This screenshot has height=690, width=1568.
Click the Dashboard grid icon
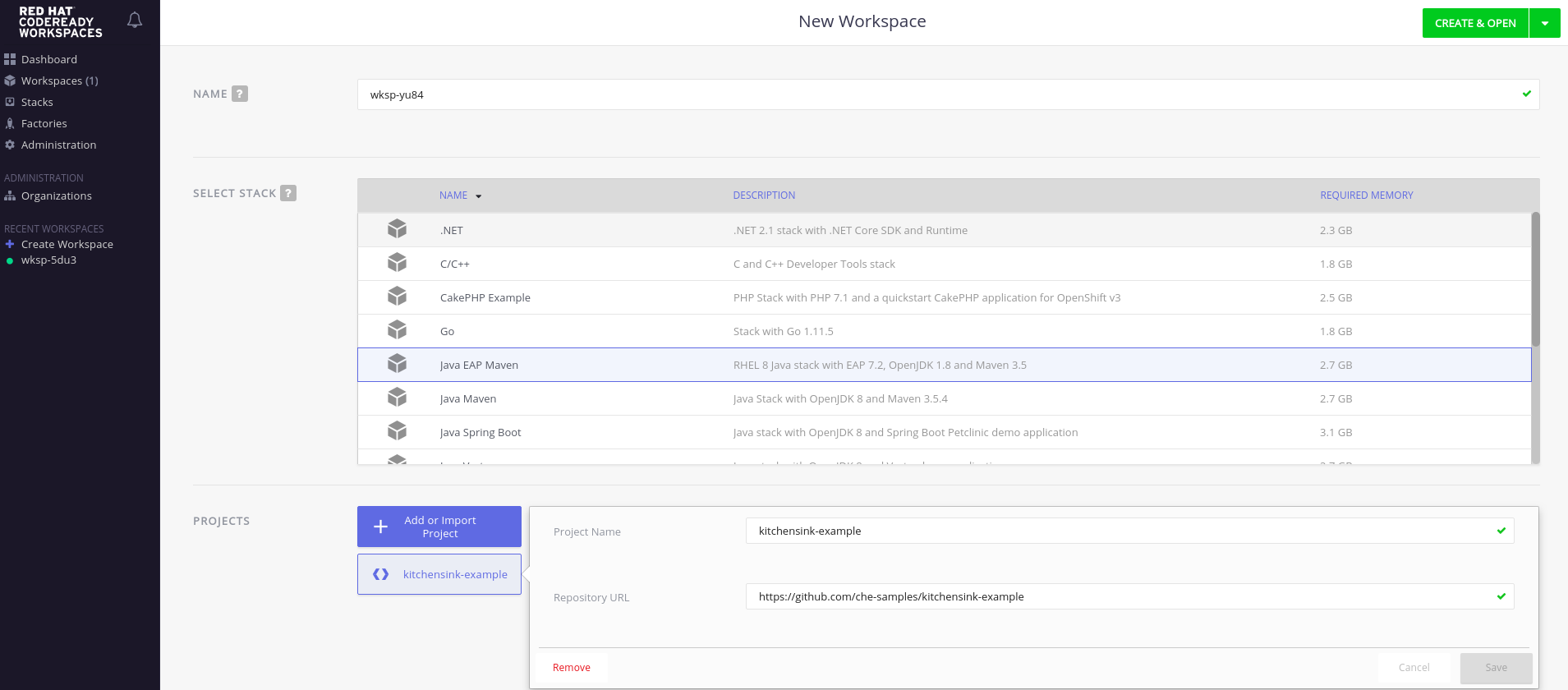[10, 59]
